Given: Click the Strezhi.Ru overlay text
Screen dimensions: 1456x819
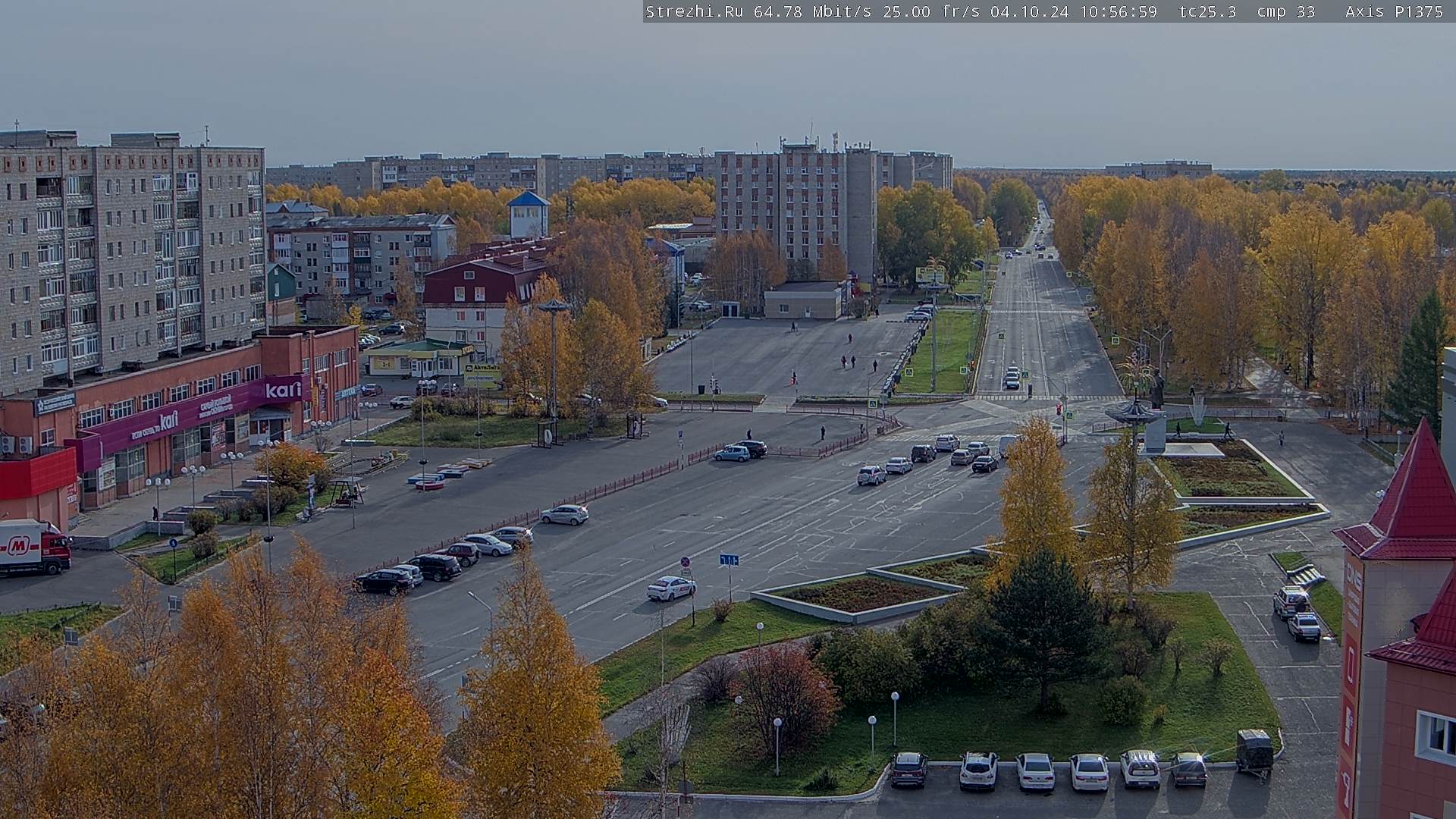Looking at the screenshot, I should coord(694,11).
